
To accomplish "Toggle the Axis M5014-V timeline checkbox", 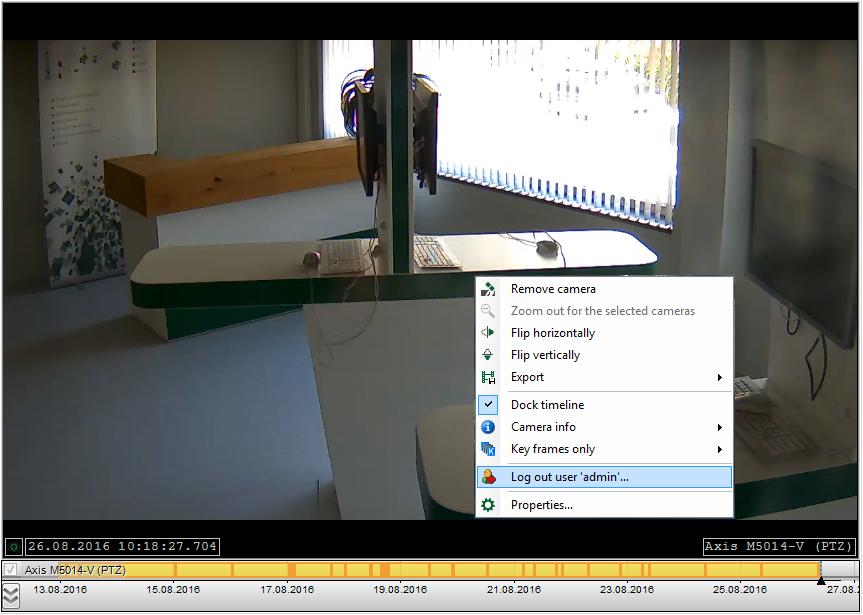I will [x=11, y=570].
